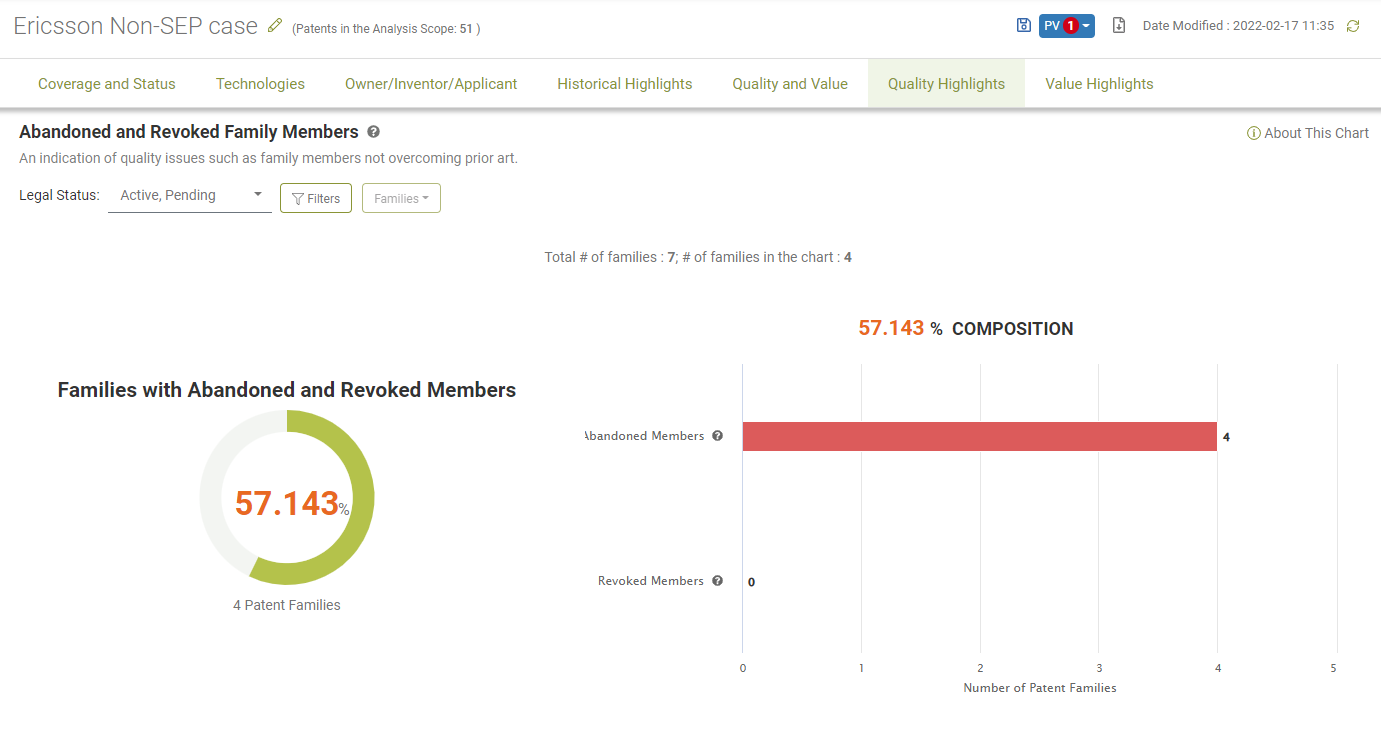Click the Ericsson Non-SEP case title

pos(135,26)
